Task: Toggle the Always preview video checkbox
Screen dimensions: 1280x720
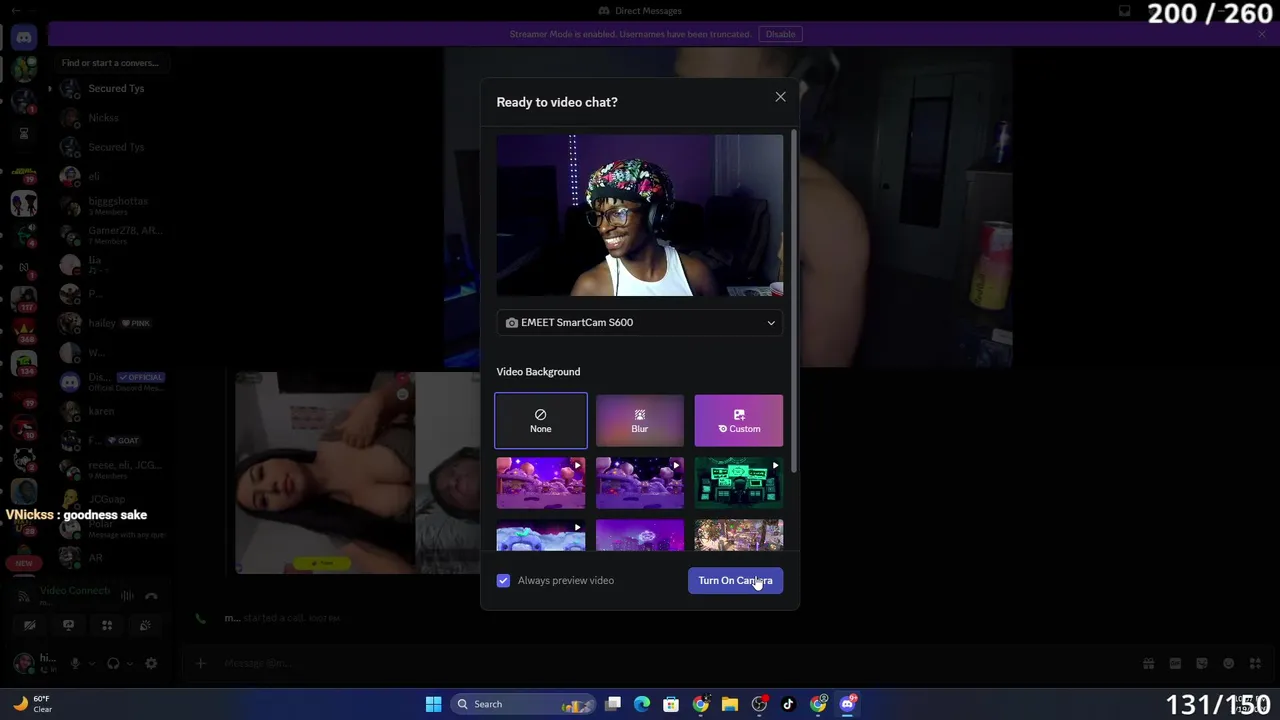Action: pos(503,580)
